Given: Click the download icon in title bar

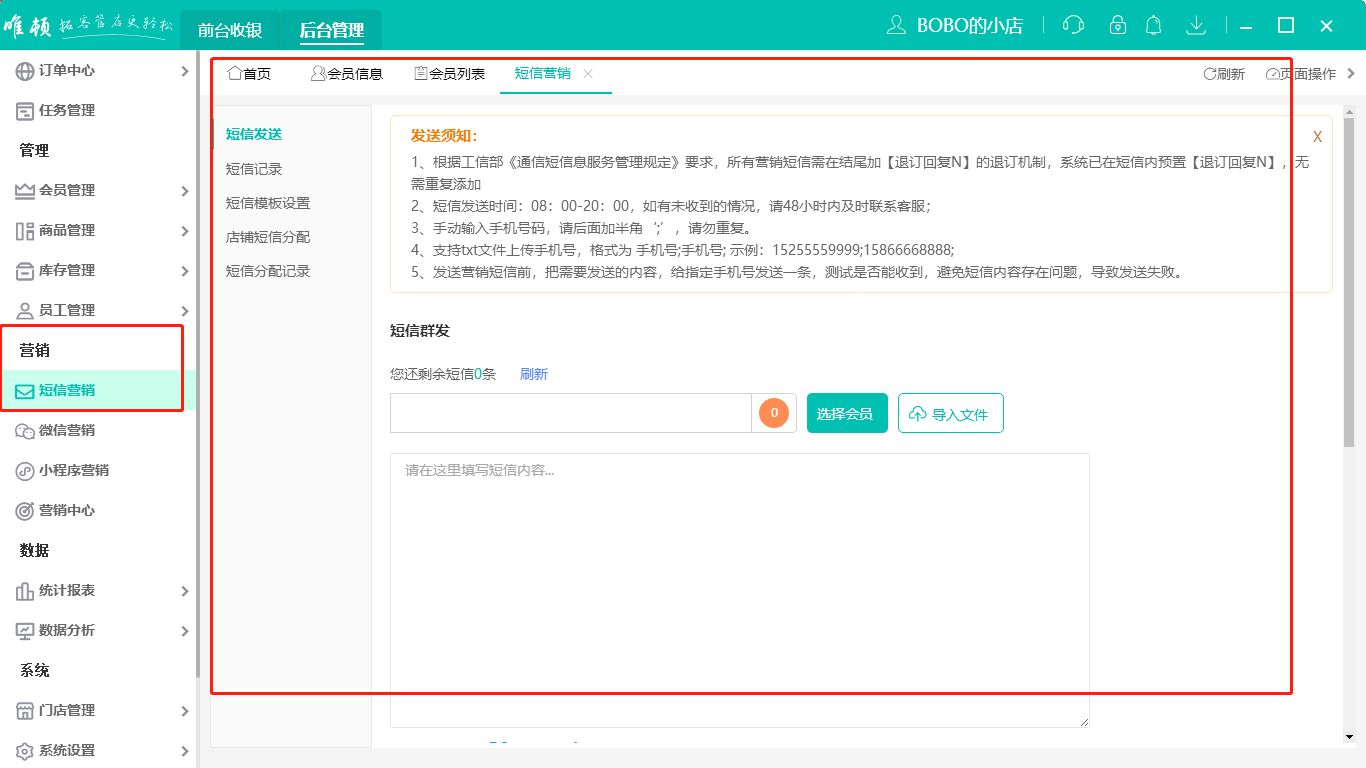Looking at the screenshot, I should click(1195, 25).
